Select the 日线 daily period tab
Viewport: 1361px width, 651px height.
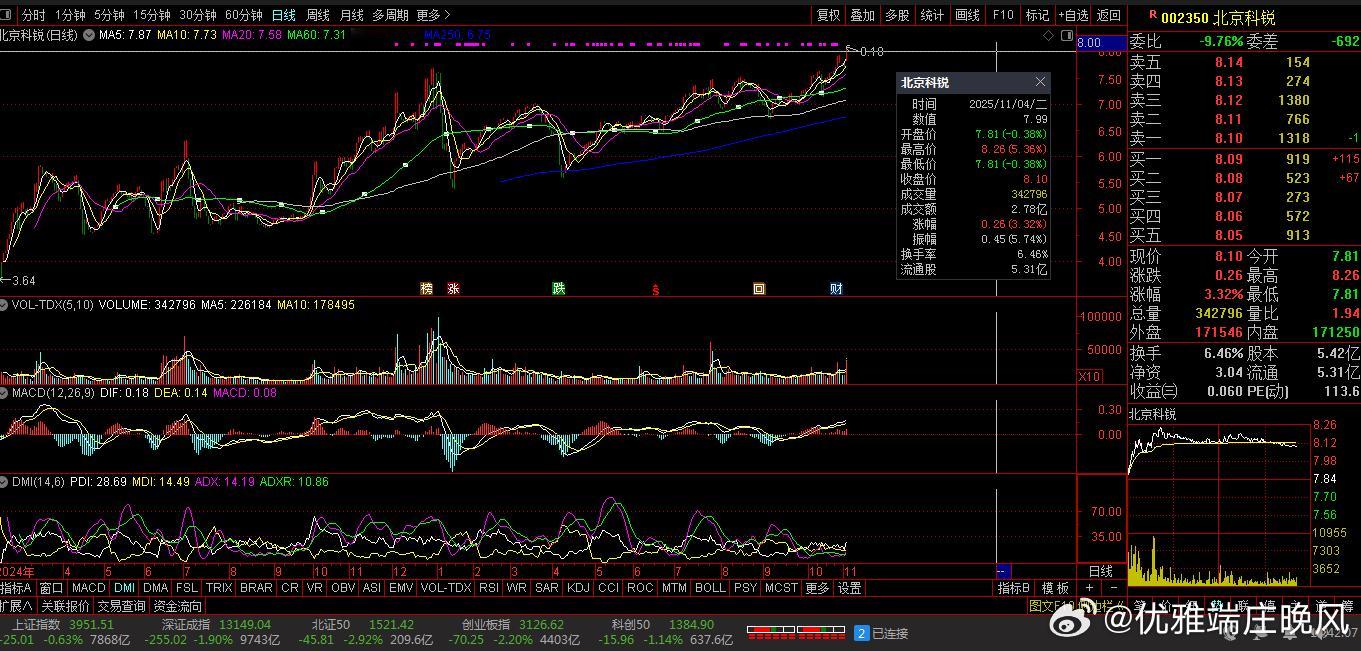(284, 15)
